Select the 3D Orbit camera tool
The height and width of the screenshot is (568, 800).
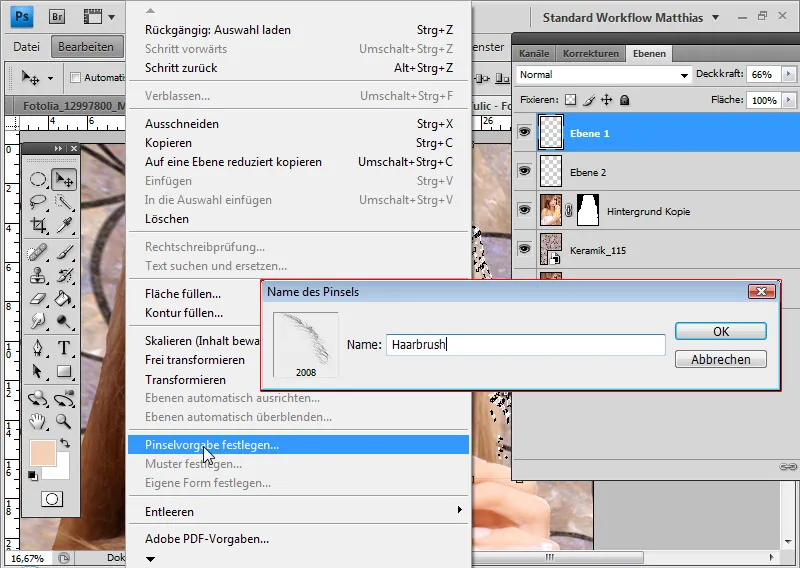click(64, 398)
